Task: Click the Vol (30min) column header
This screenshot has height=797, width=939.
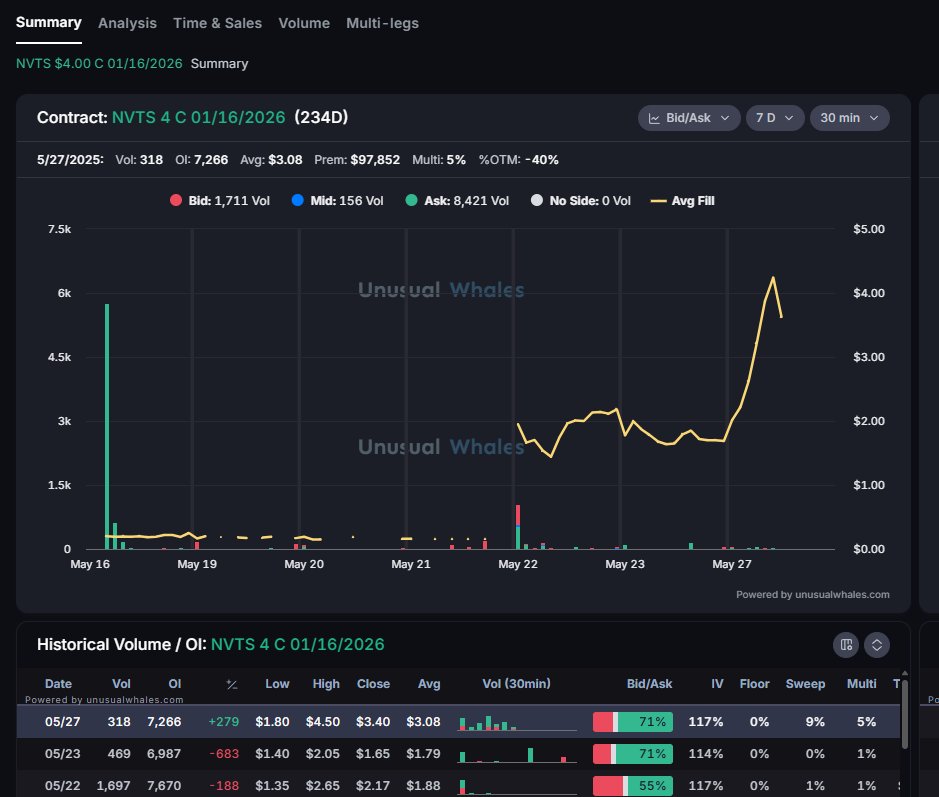Action: click(516, 684)
